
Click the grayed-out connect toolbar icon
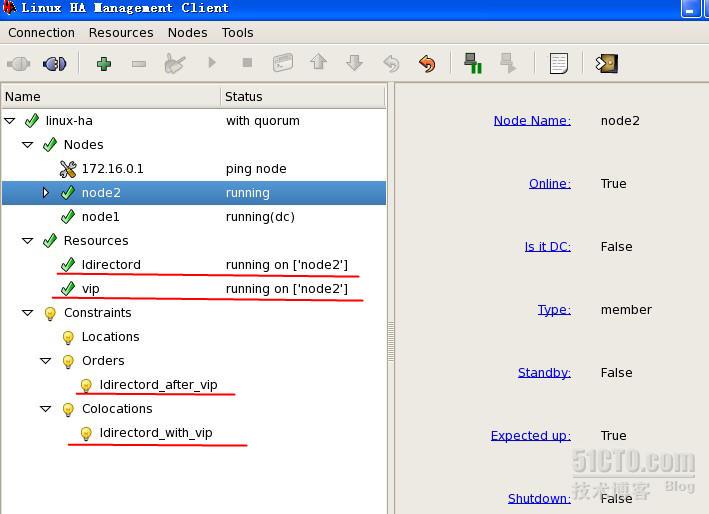pos(19,64)
